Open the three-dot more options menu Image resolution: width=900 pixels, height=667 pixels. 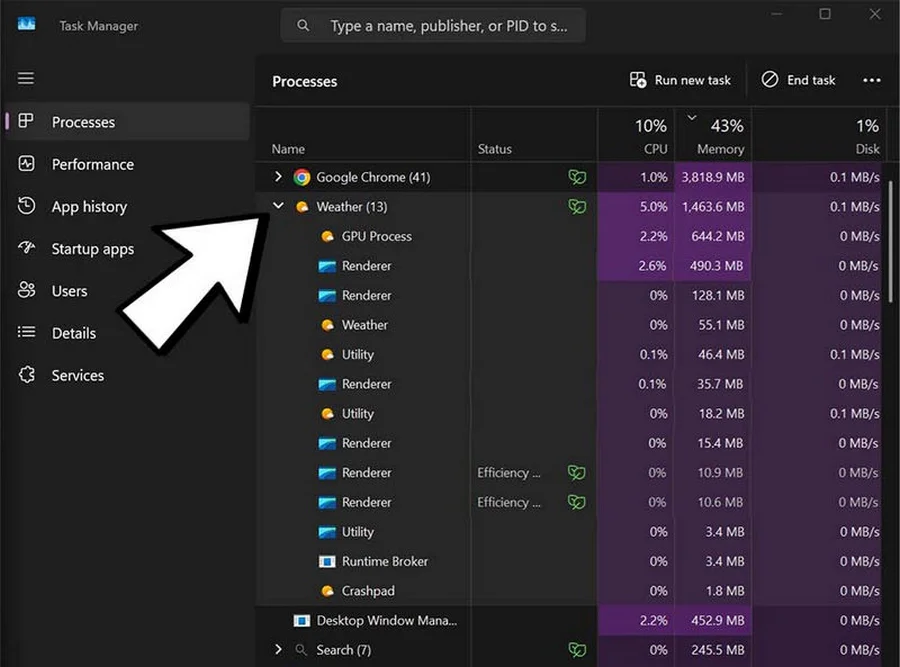pos(871,80)
